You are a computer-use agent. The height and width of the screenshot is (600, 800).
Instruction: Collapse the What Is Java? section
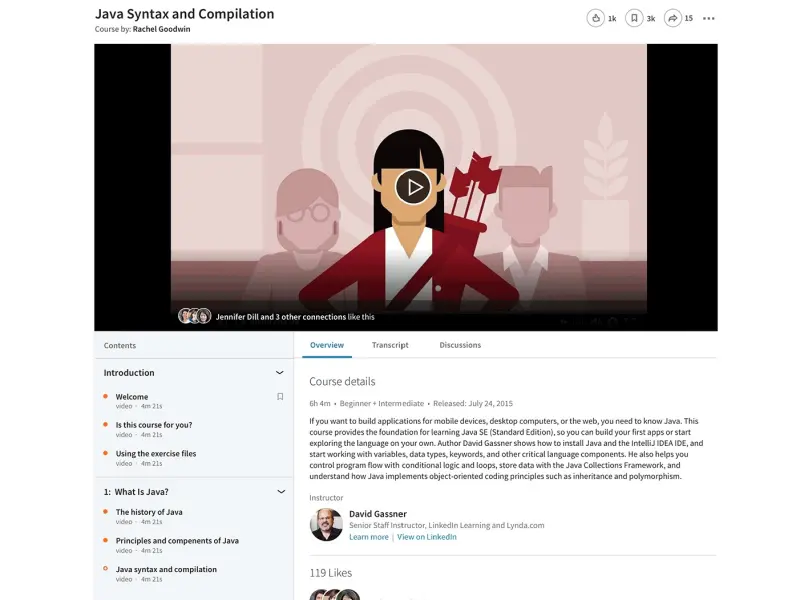point(281,492)
